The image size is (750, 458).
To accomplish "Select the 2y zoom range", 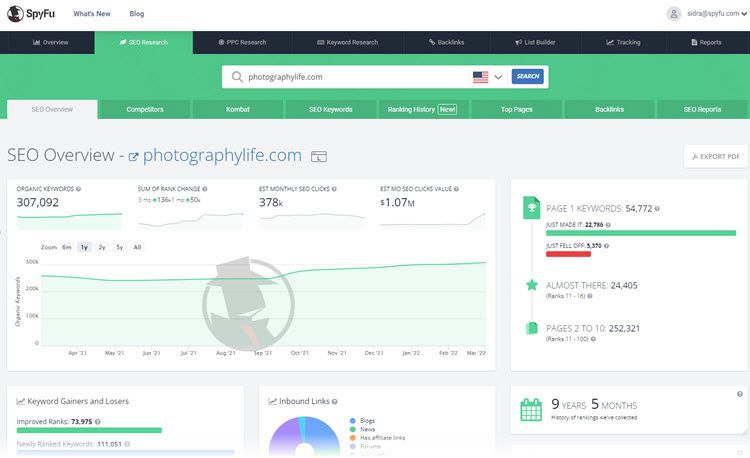I will [x=102, y=247].
